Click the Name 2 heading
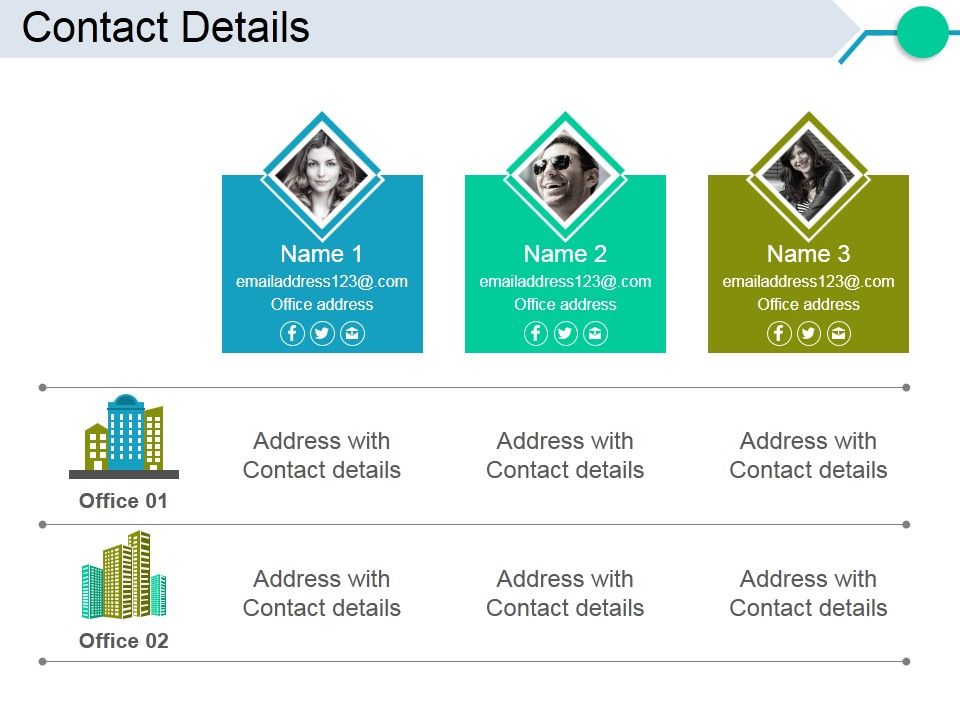 tap(565, 253)
